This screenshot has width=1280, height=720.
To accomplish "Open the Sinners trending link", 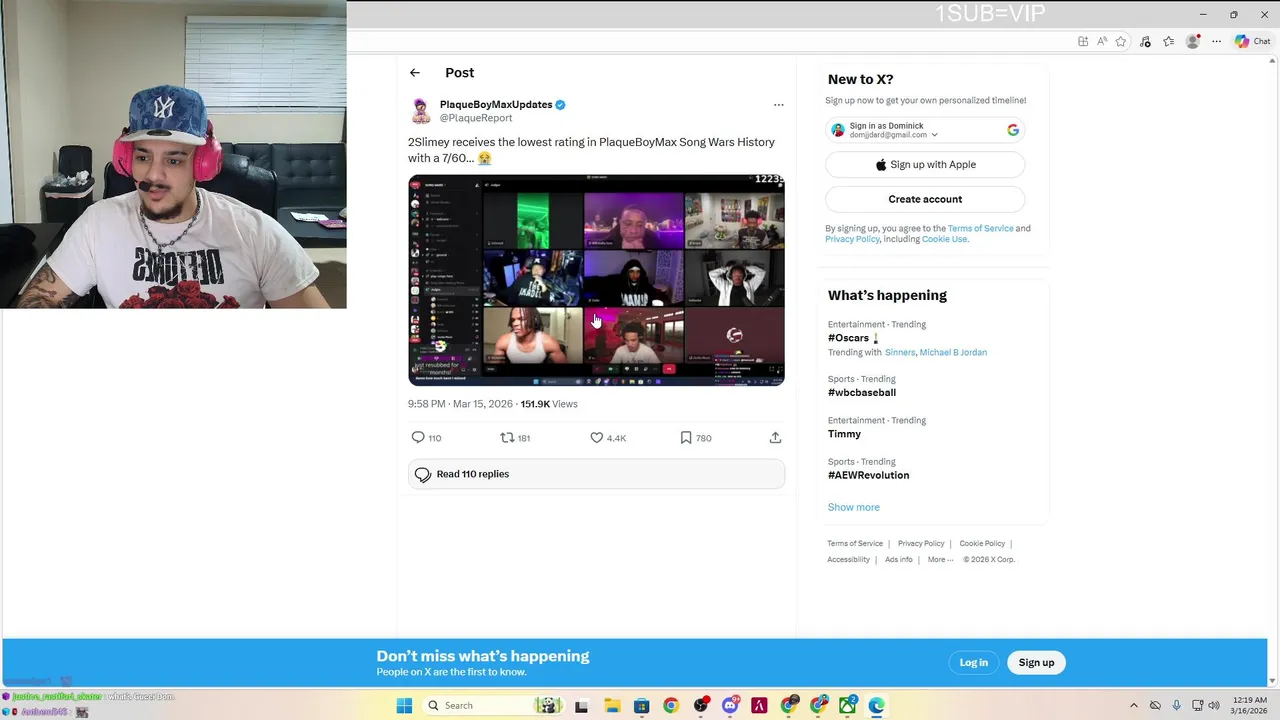I will (x=900, y=352).
